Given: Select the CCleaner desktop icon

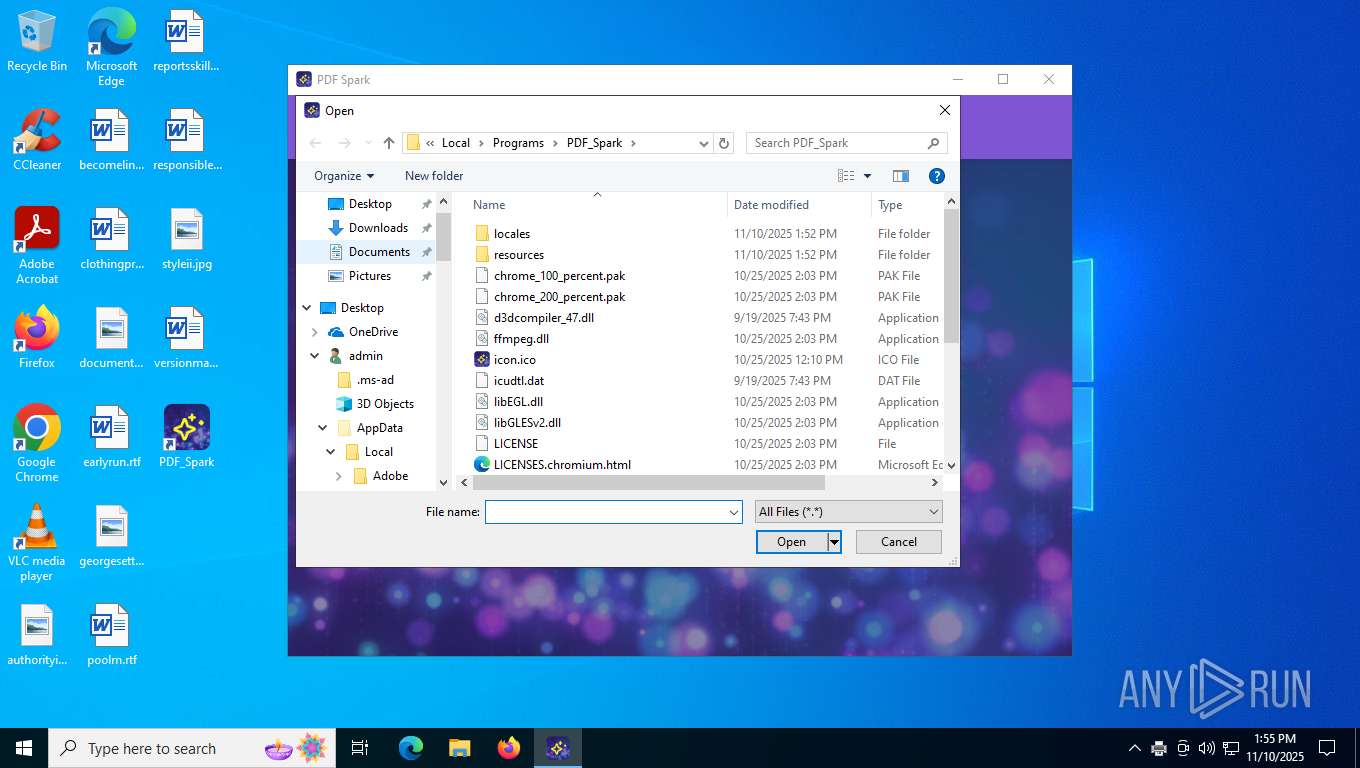Looking at the screenshot, I should click(37, 140).
